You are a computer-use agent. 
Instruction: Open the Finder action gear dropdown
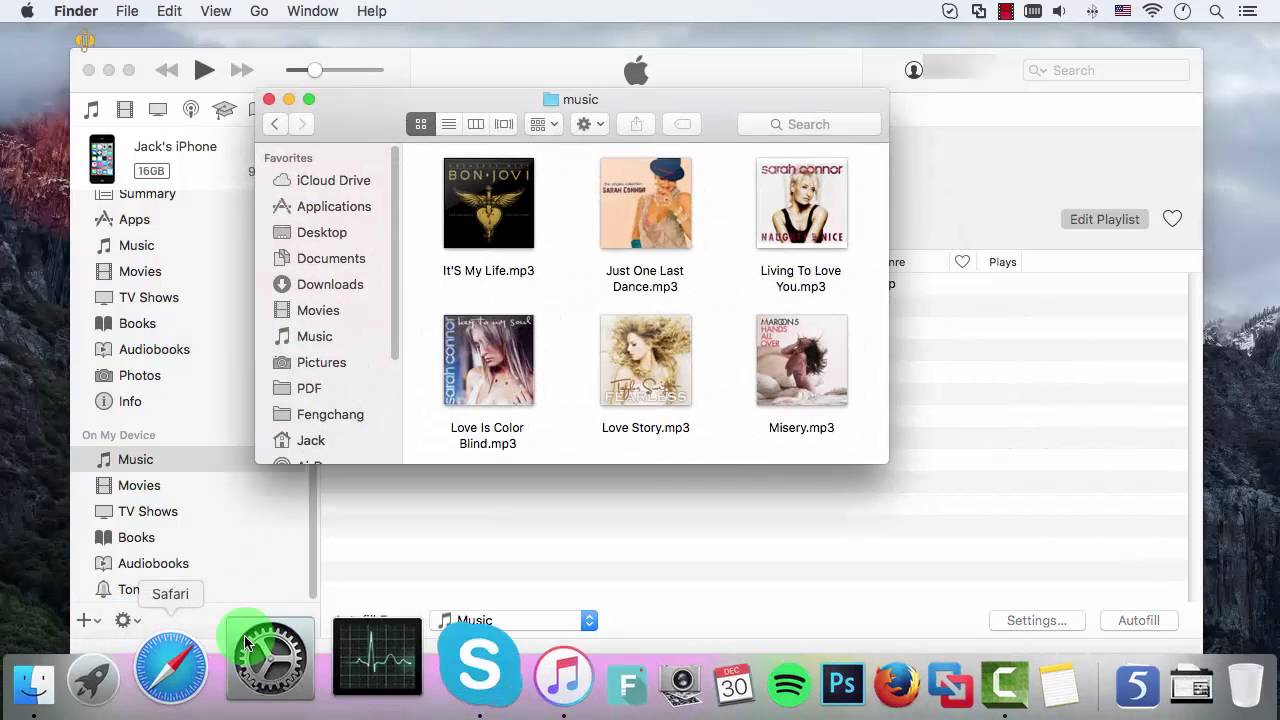590,124
